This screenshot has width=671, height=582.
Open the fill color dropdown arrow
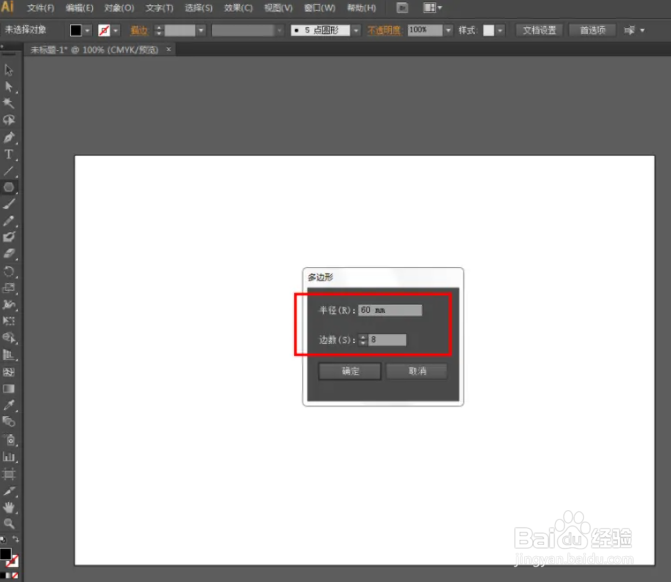pyautogui.click(x=87, y=30)
